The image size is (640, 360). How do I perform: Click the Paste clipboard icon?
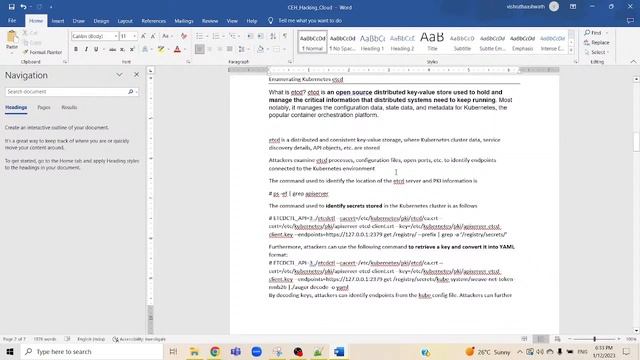point(12,37)
